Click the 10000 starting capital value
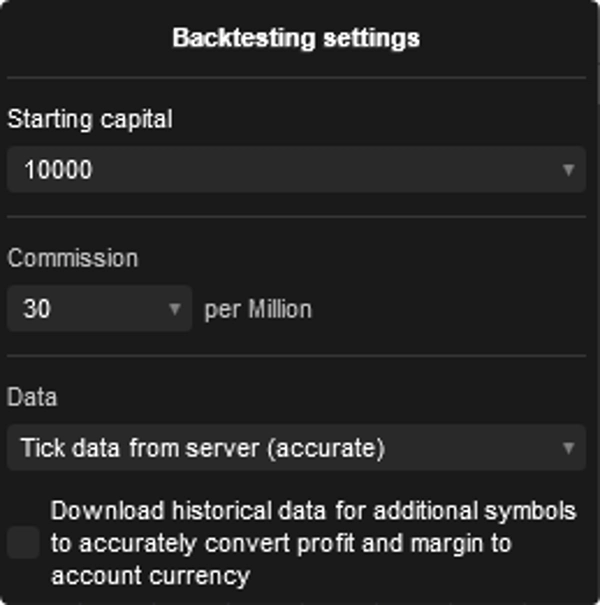Viewport: 600px width, 605px height. click(x=58, y=170)
